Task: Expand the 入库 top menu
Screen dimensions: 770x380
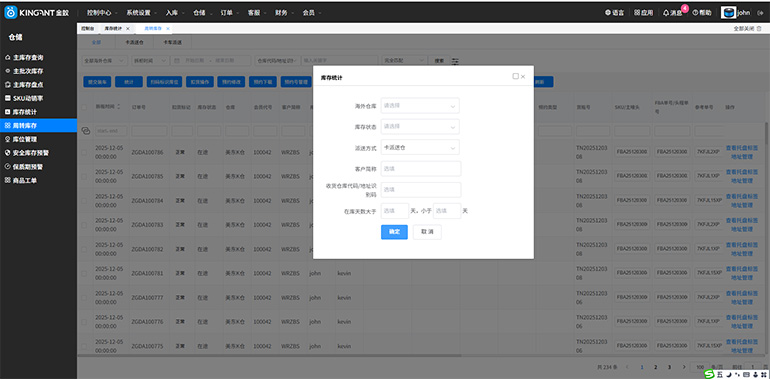Action: pyautogui.click(x=174, y=13)
